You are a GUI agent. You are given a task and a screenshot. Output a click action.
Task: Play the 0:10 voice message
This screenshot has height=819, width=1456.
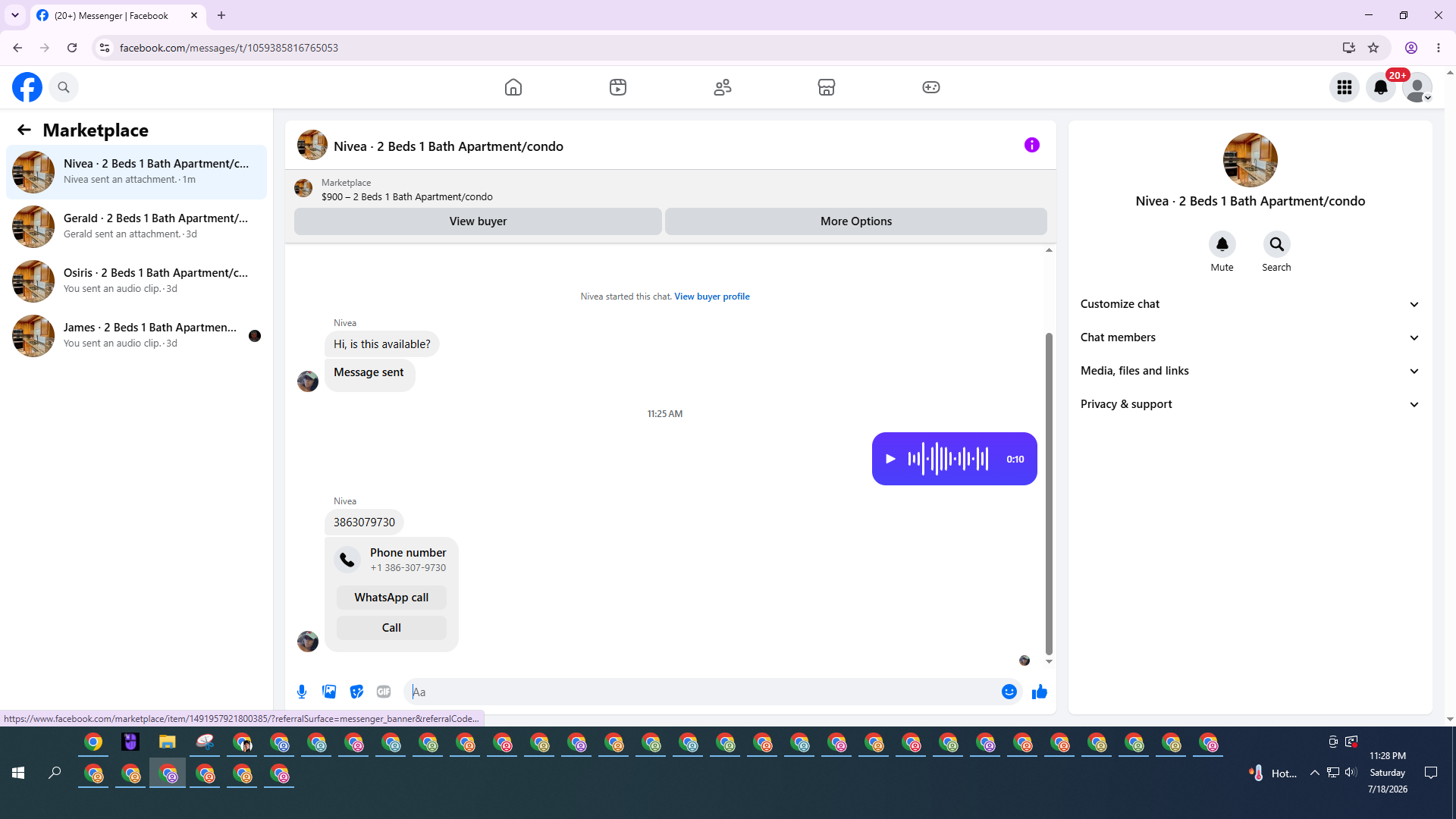890,459
